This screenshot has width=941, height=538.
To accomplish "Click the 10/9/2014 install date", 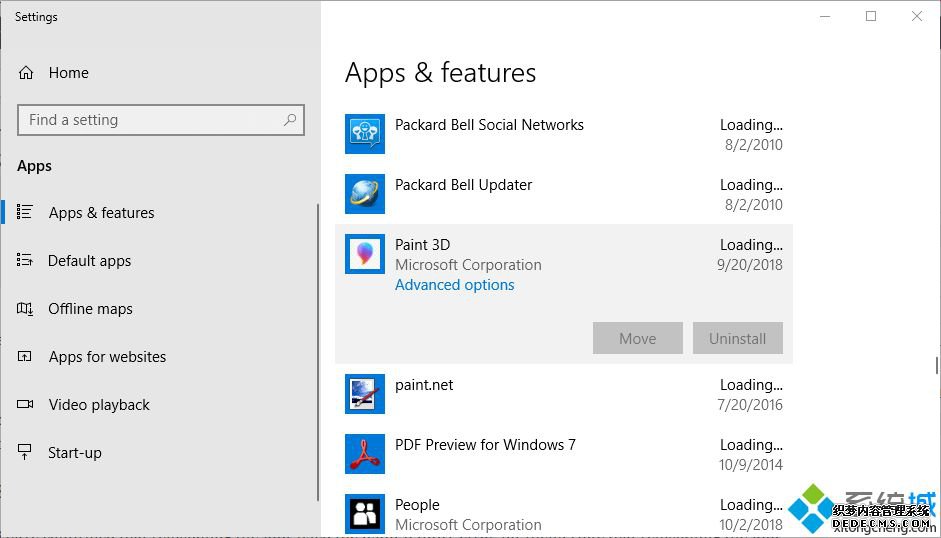I will 751,465.
